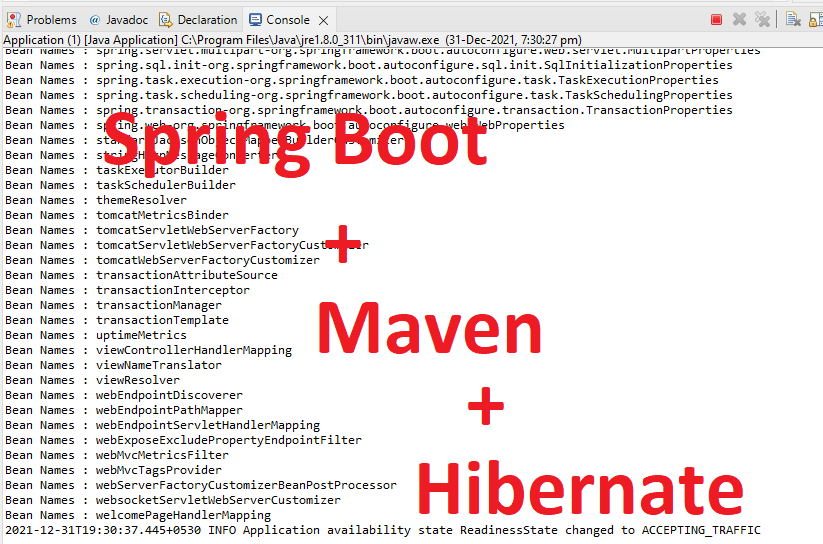Switch to the Declaration tab

tap(198, 20)
